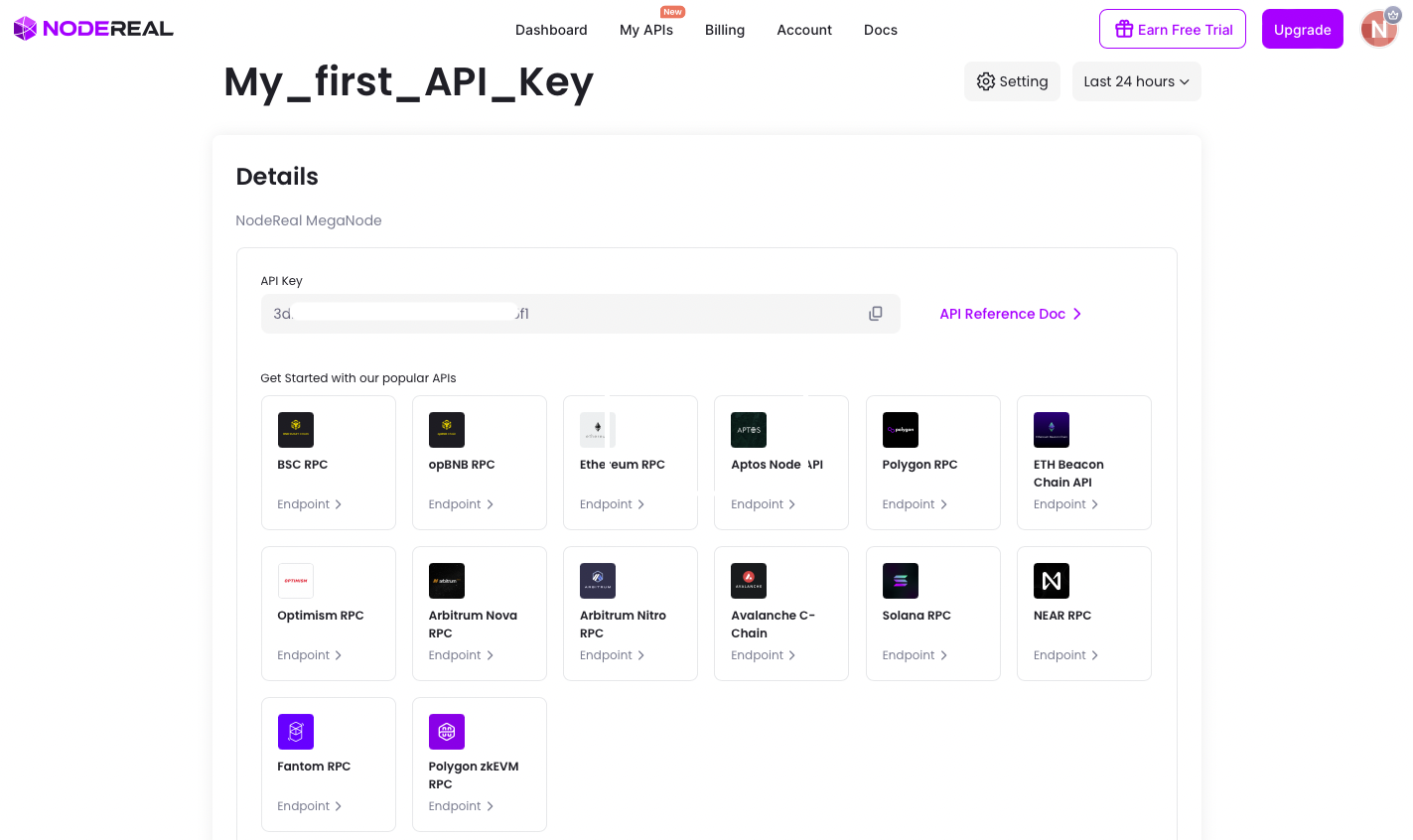
Task: Expand the Last 24 hours dropdown
Action: (1137, 81)
